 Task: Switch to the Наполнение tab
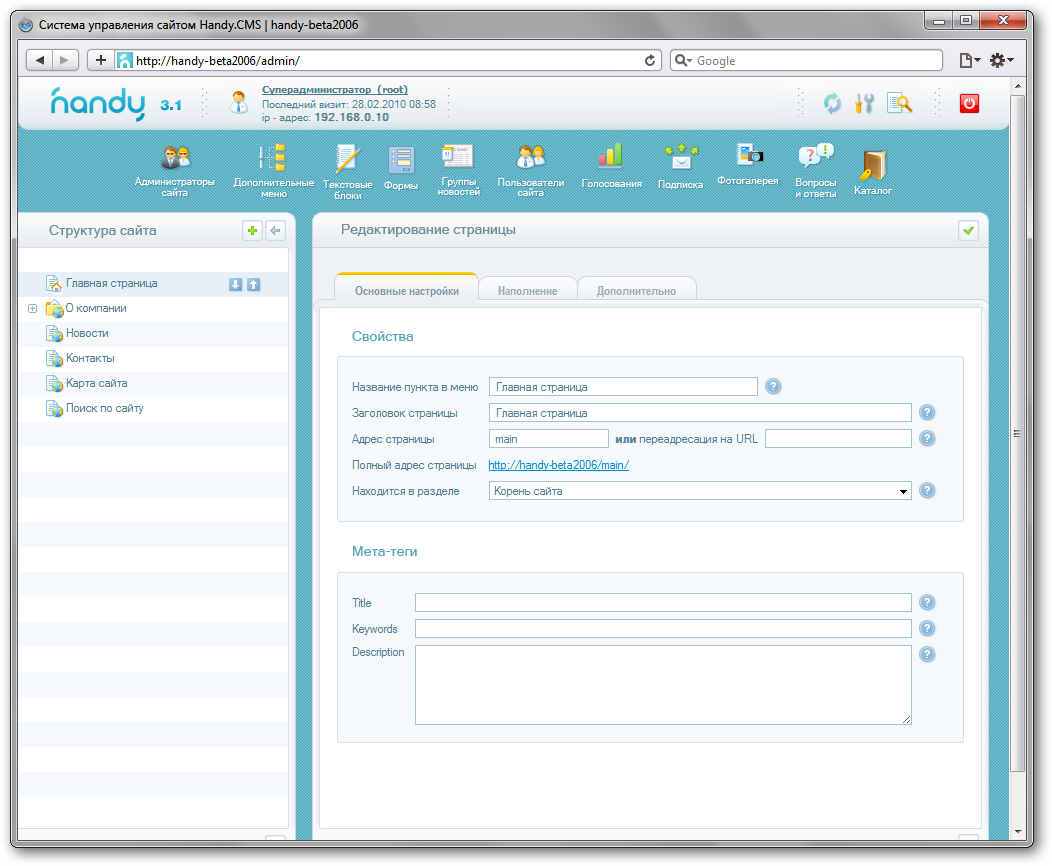click(x=527, y=291)
